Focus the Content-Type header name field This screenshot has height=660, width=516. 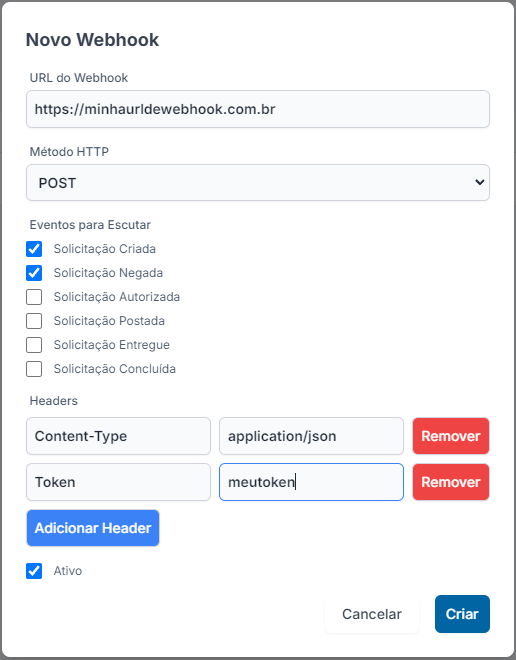tap(118, 436)
